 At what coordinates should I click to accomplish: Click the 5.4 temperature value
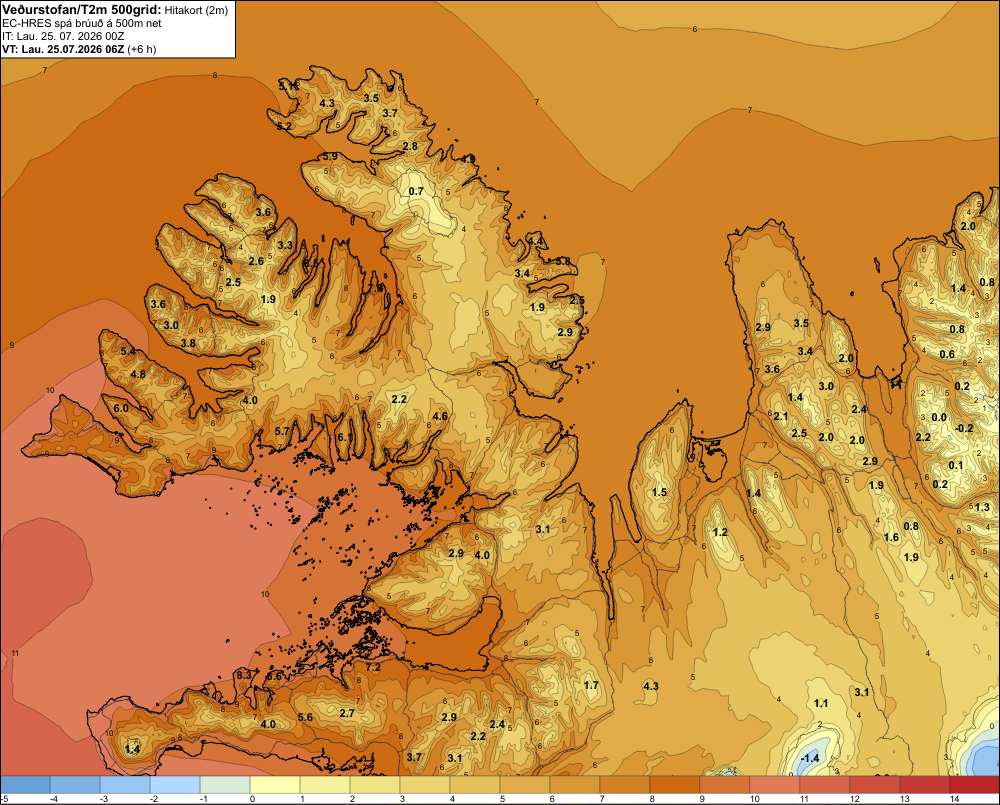(x=128, y=351)
